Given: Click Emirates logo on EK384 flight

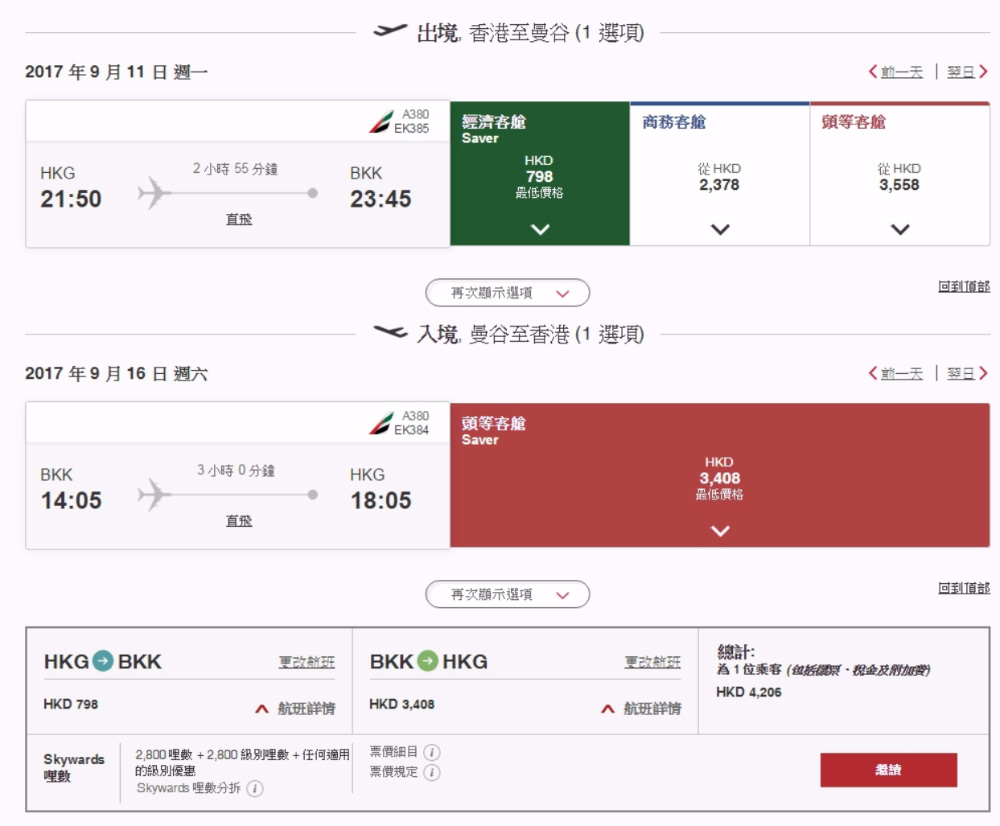Looking at the screenshot, I should coord(381,423).
